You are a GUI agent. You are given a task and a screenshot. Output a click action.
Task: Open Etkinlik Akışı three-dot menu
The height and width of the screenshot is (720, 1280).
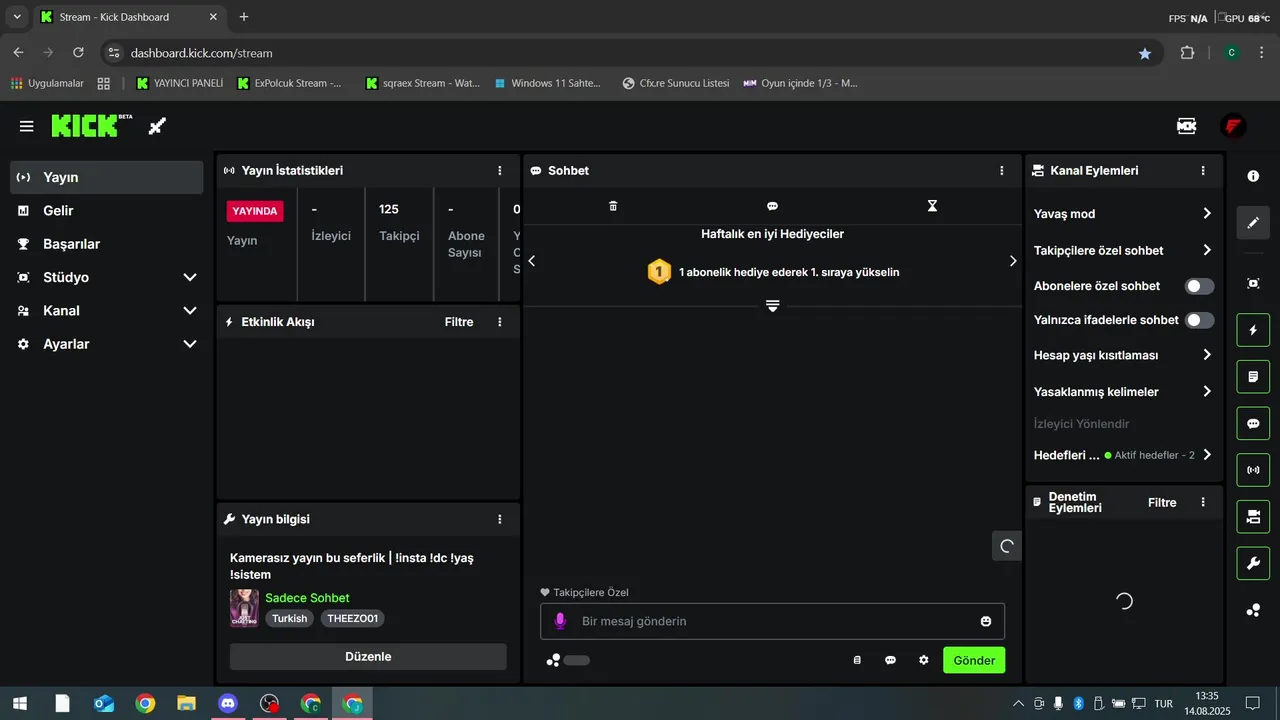point(500,322)
